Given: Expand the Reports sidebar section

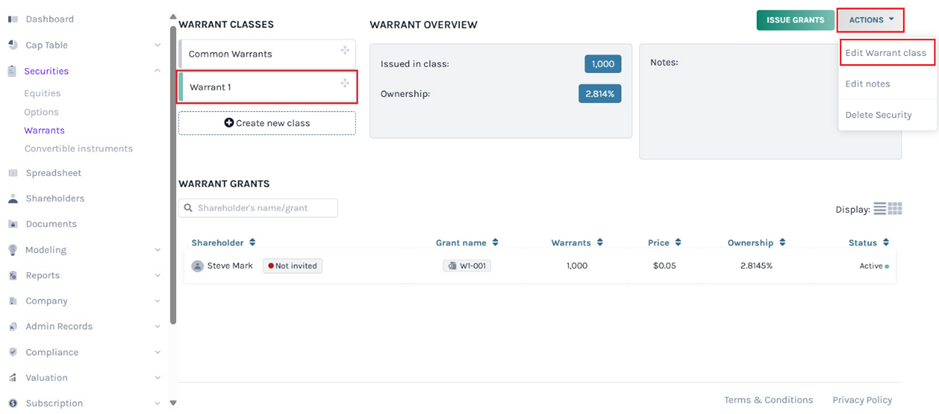Looking at the screenshot, I should pyautogui.click(x=157, y=275).
